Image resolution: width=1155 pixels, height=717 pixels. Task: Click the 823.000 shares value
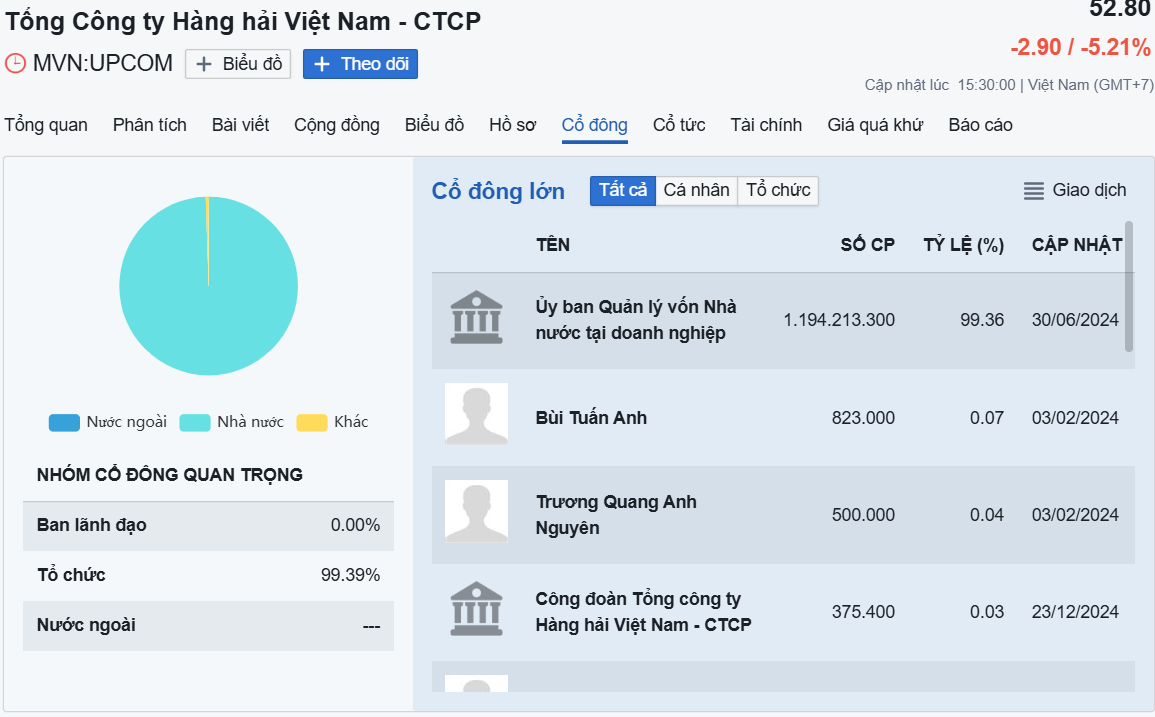[x=863, y=418]
